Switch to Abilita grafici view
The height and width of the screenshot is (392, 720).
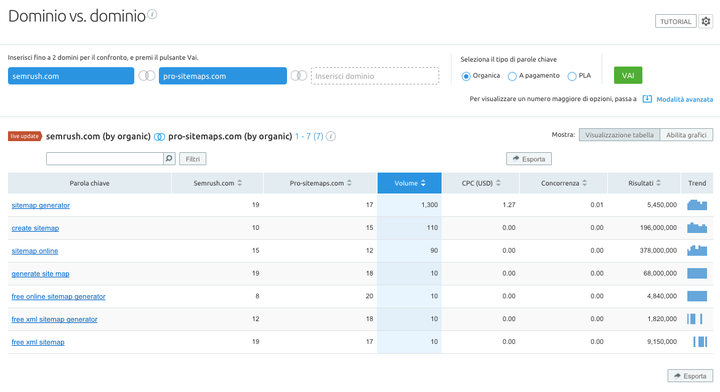point(686,135)
